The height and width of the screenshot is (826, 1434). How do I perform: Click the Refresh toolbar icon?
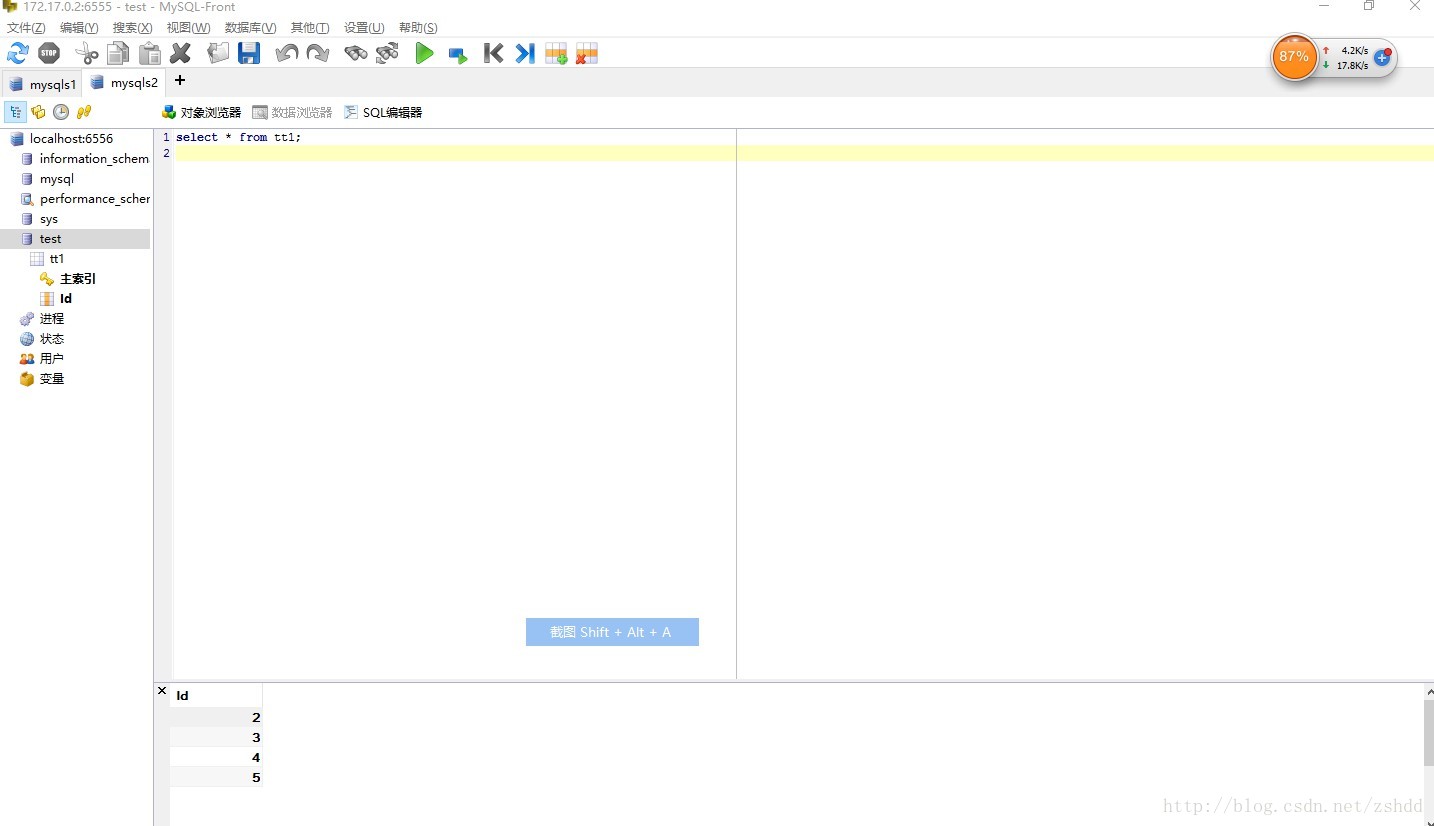click(x=18, y=54)
